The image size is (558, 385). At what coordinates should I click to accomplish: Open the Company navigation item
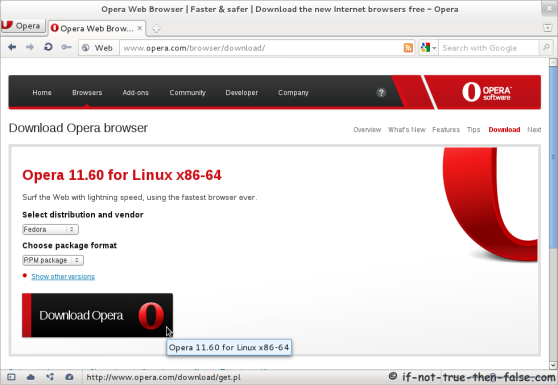[293, 93]
